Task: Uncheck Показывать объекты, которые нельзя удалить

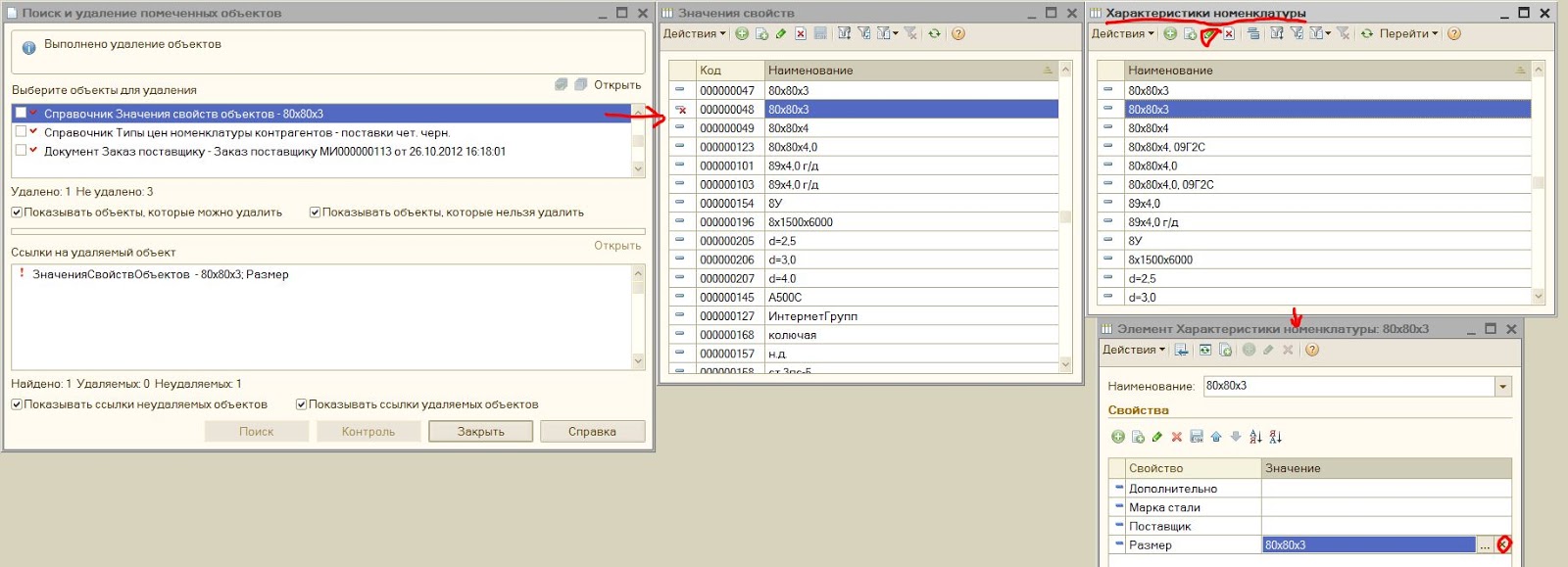Action: [x=315, y=213]
